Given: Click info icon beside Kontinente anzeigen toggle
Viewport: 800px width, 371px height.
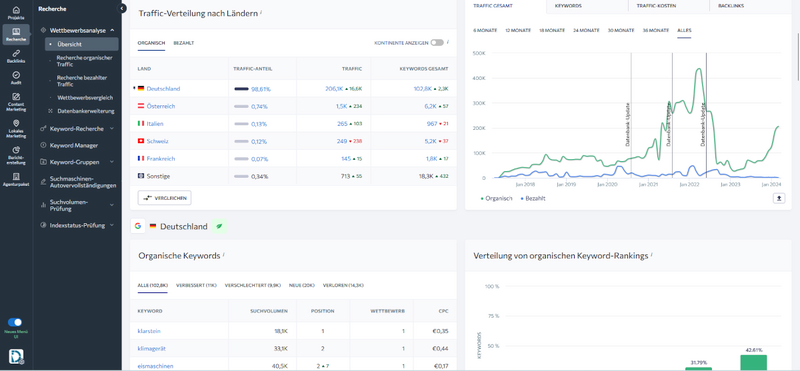Looking at the screenshot, I should click(x=448, y=42).
